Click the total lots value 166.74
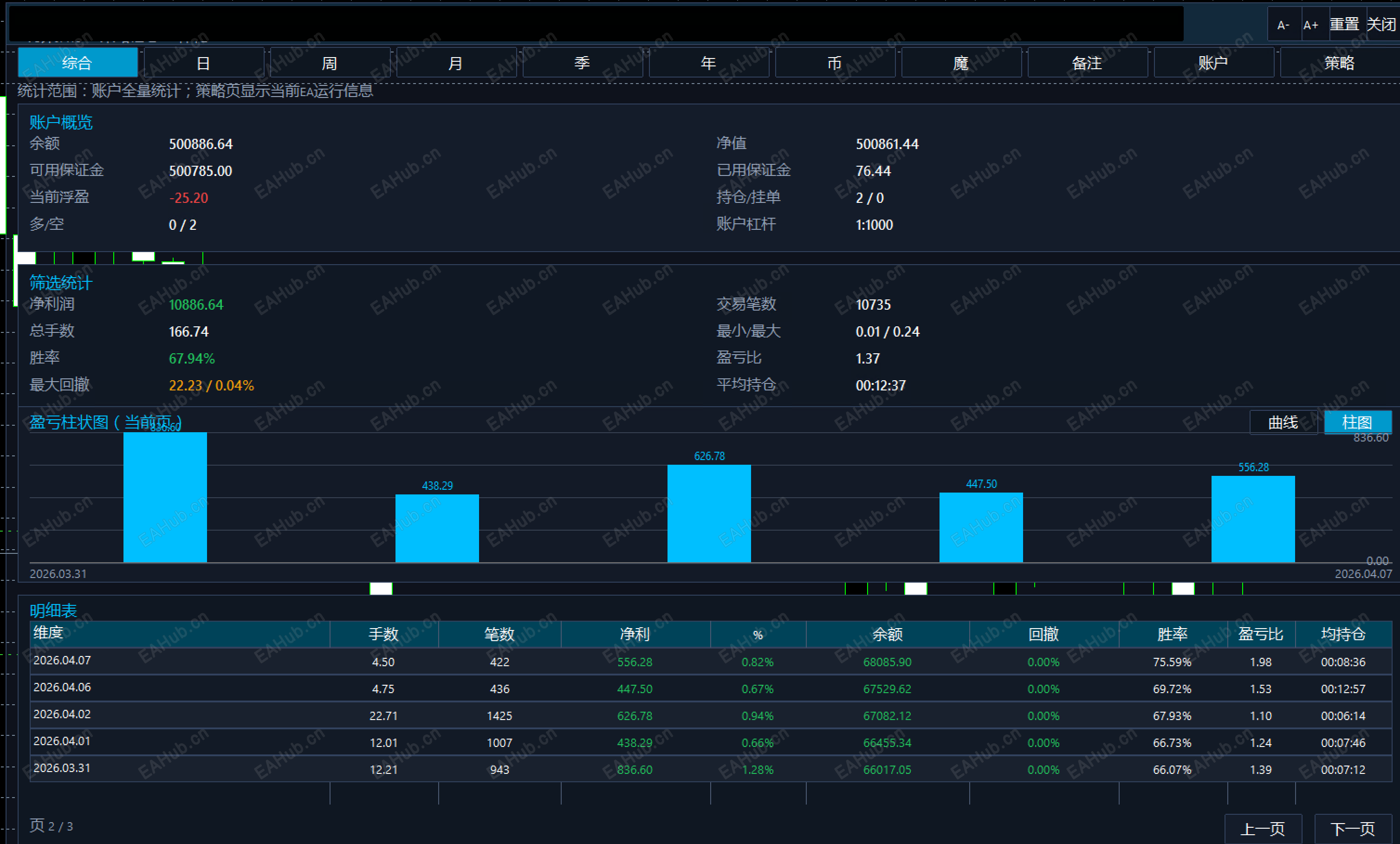 pyautogui.click(x=188, y=331)
